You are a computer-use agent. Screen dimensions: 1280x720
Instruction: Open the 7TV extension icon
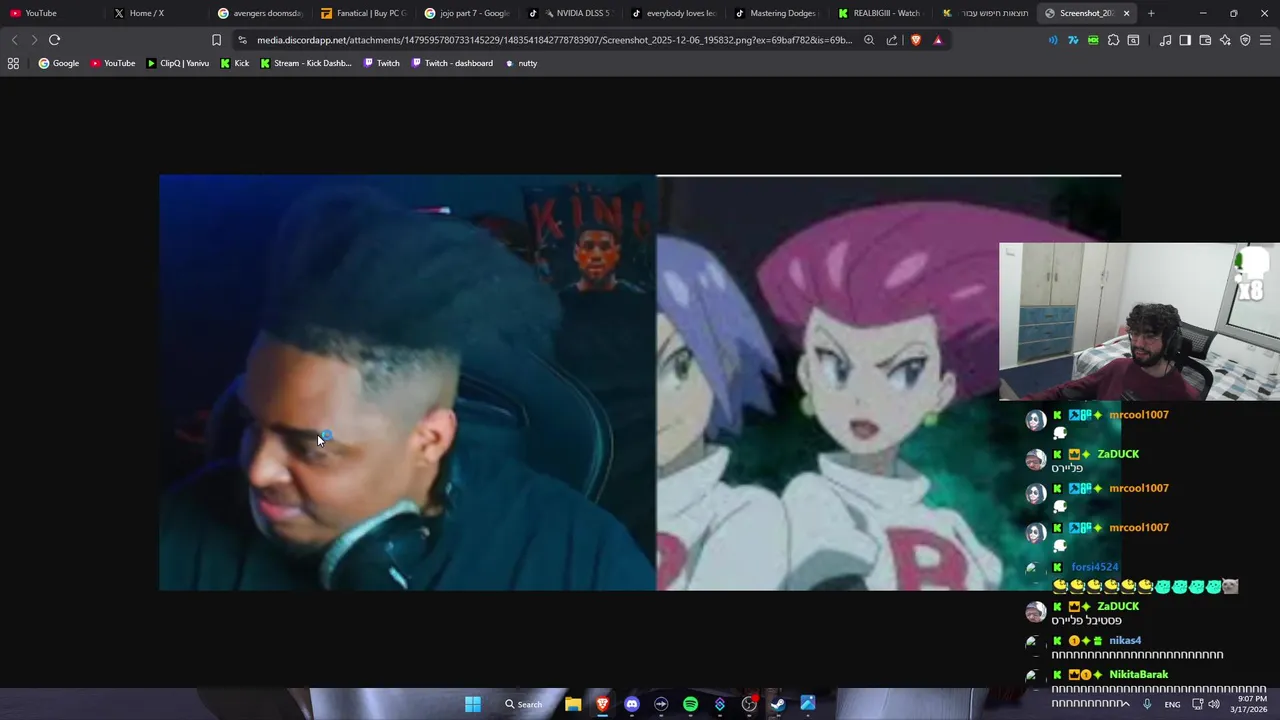tap(1073, 40)
